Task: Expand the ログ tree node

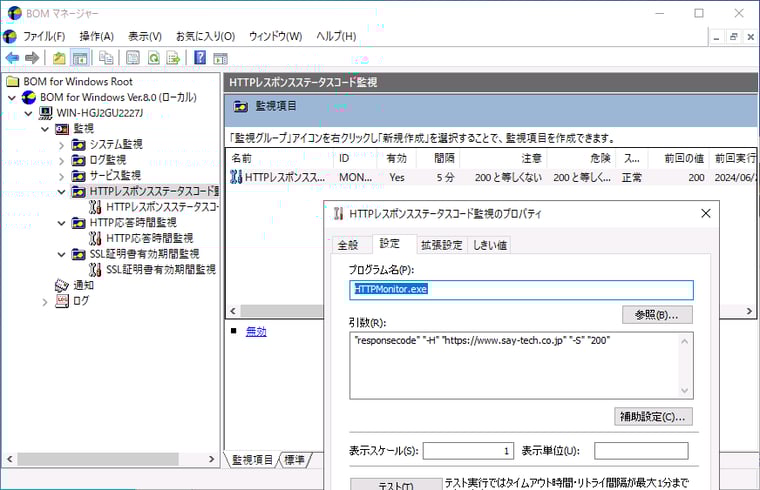Action: (x=45, y=302)
